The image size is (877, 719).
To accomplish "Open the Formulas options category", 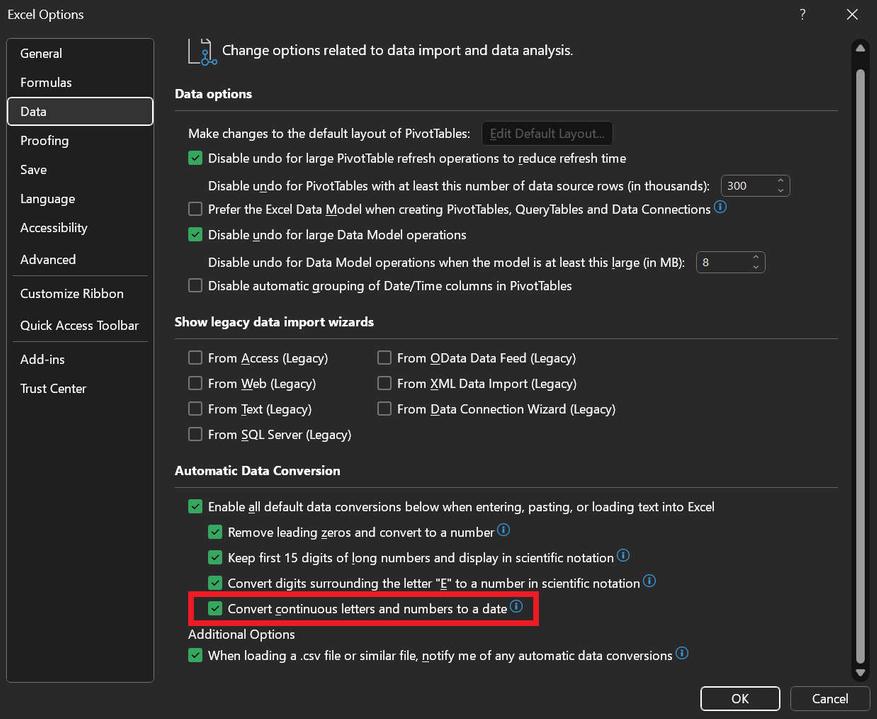I will pos(46,82).
